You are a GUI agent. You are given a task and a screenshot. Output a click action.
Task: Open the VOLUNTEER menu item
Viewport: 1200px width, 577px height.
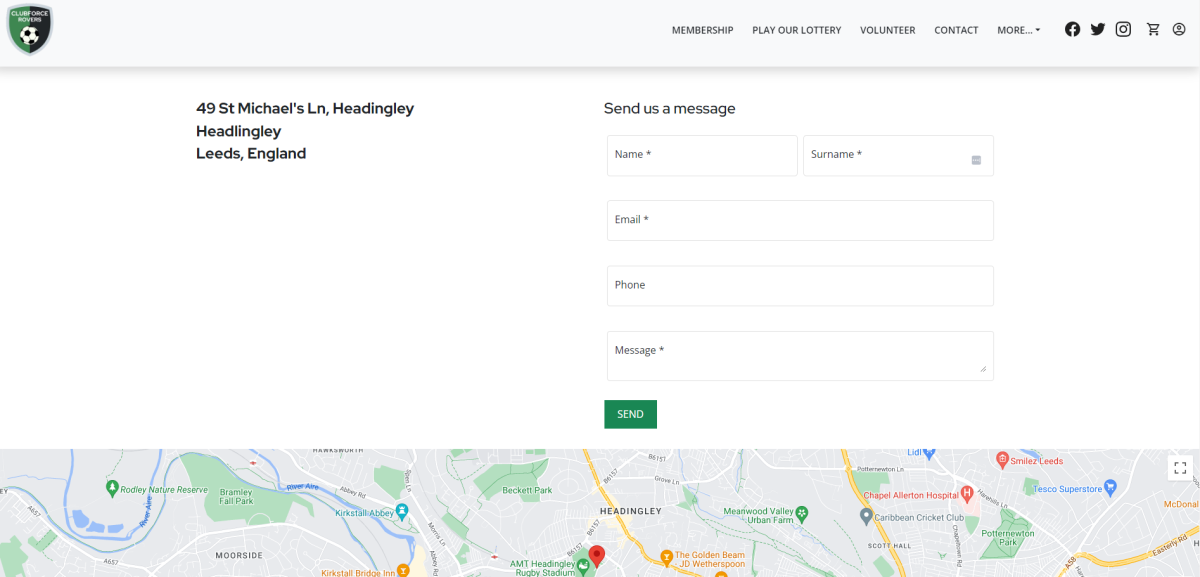888,30
